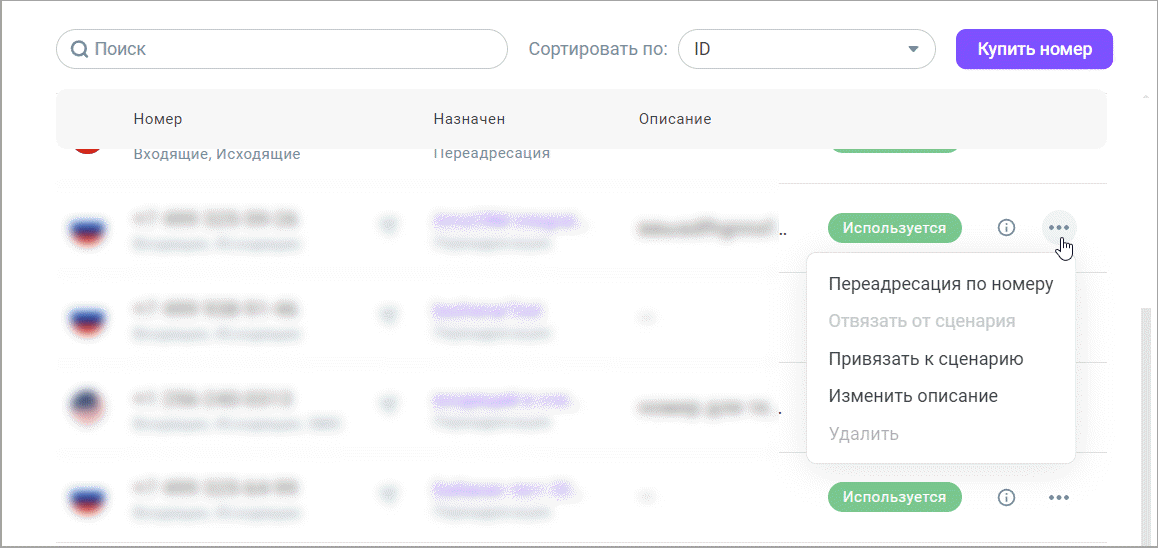Click the info icon in the last row

tap(1005, 498)
